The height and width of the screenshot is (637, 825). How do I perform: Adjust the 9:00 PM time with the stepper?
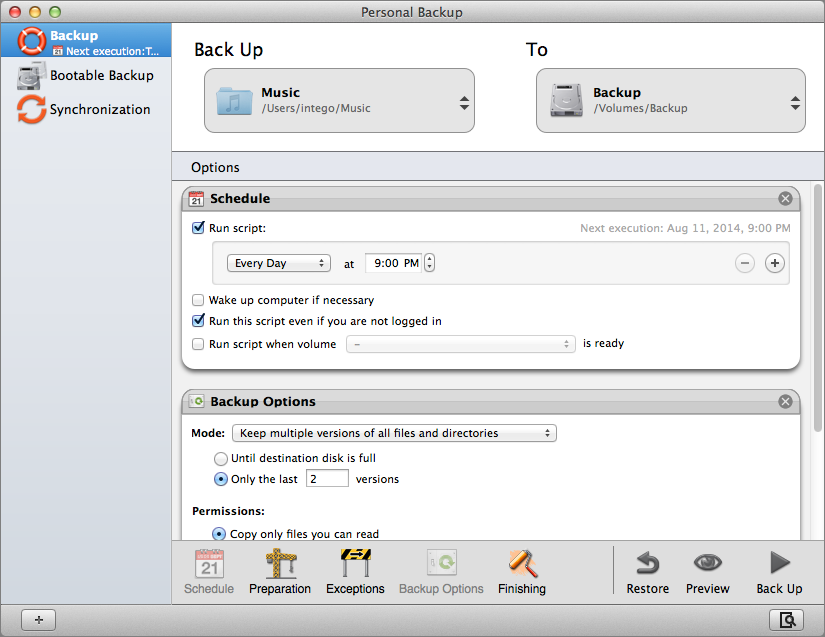429,262
